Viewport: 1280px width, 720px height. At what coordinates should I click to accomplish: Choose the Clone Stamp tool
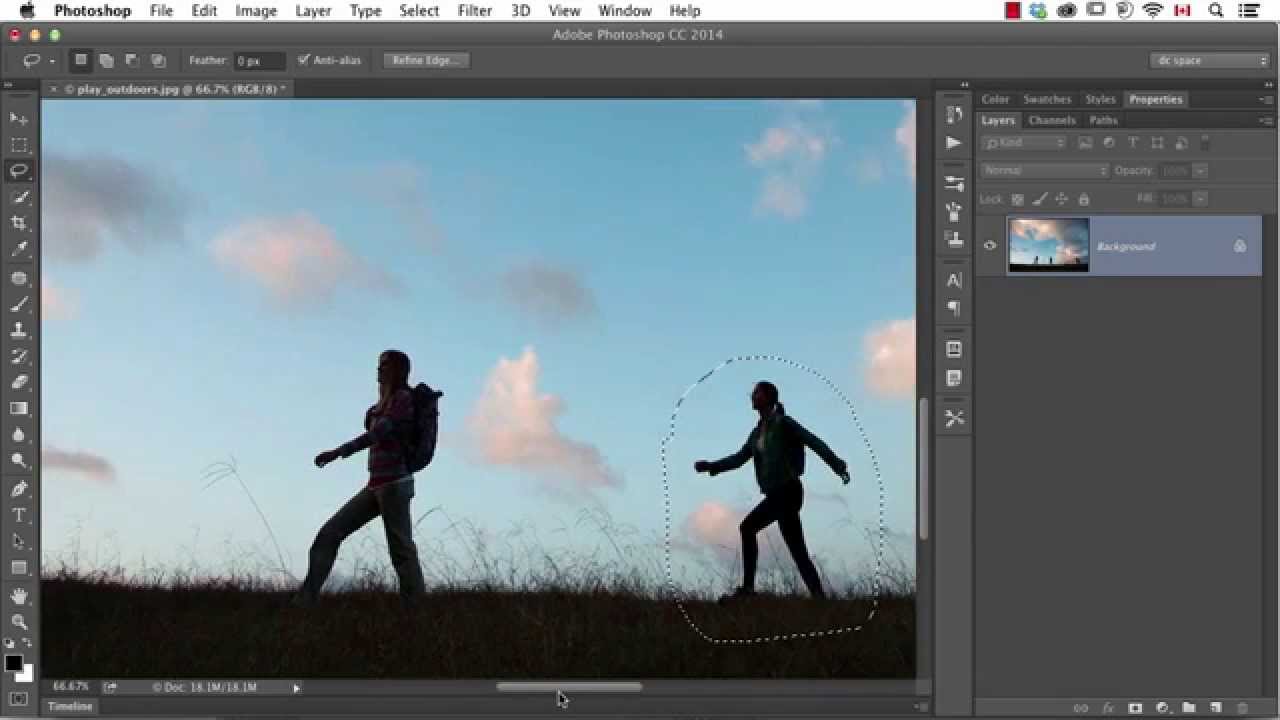click(x=19, y=330)
